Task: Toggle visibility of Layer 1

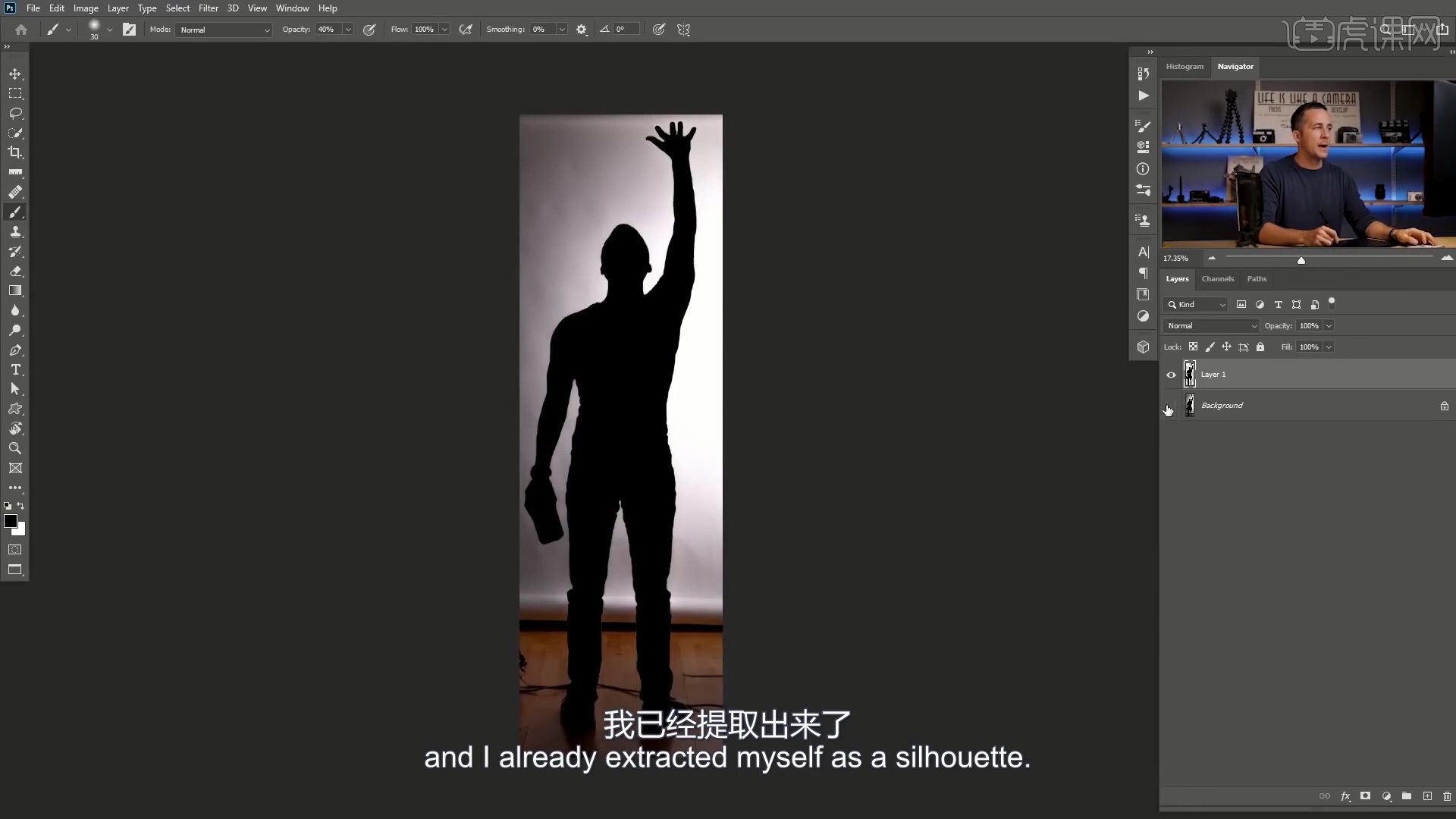Action: 1171,373
